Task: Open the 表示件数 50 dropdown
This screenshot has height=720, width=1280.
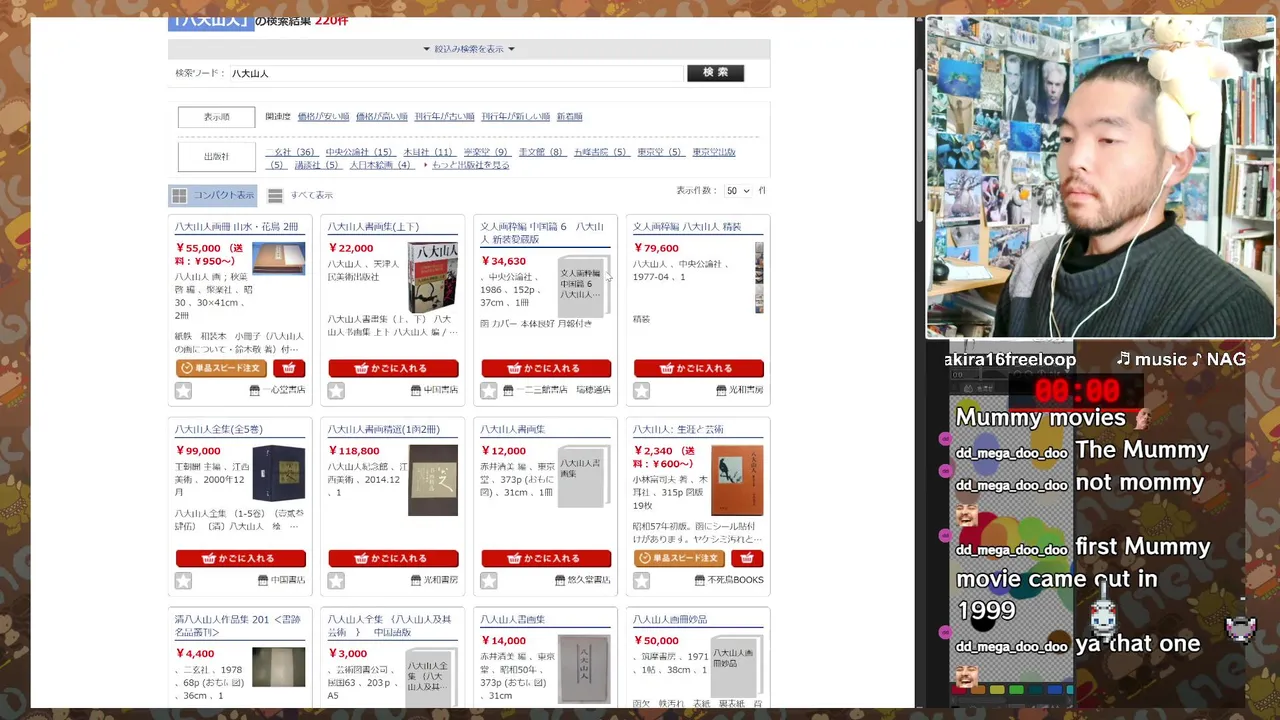Action: point(738,190)
